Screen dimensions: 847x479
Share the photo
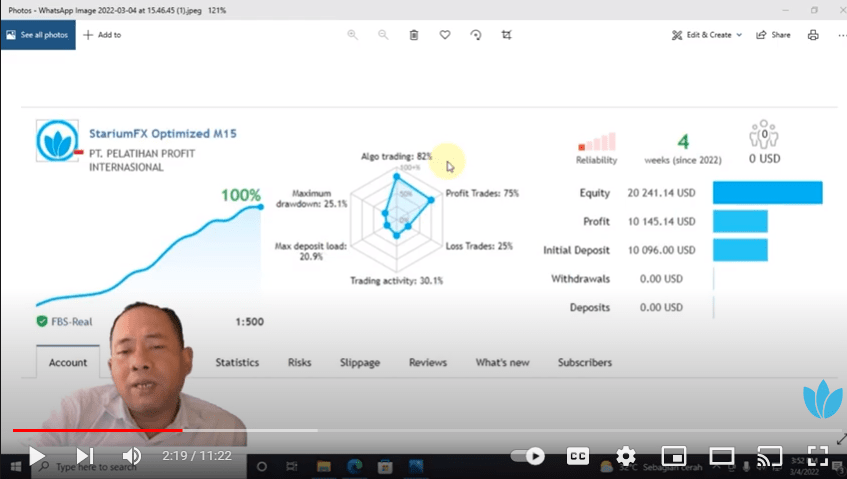coord(773,35)
